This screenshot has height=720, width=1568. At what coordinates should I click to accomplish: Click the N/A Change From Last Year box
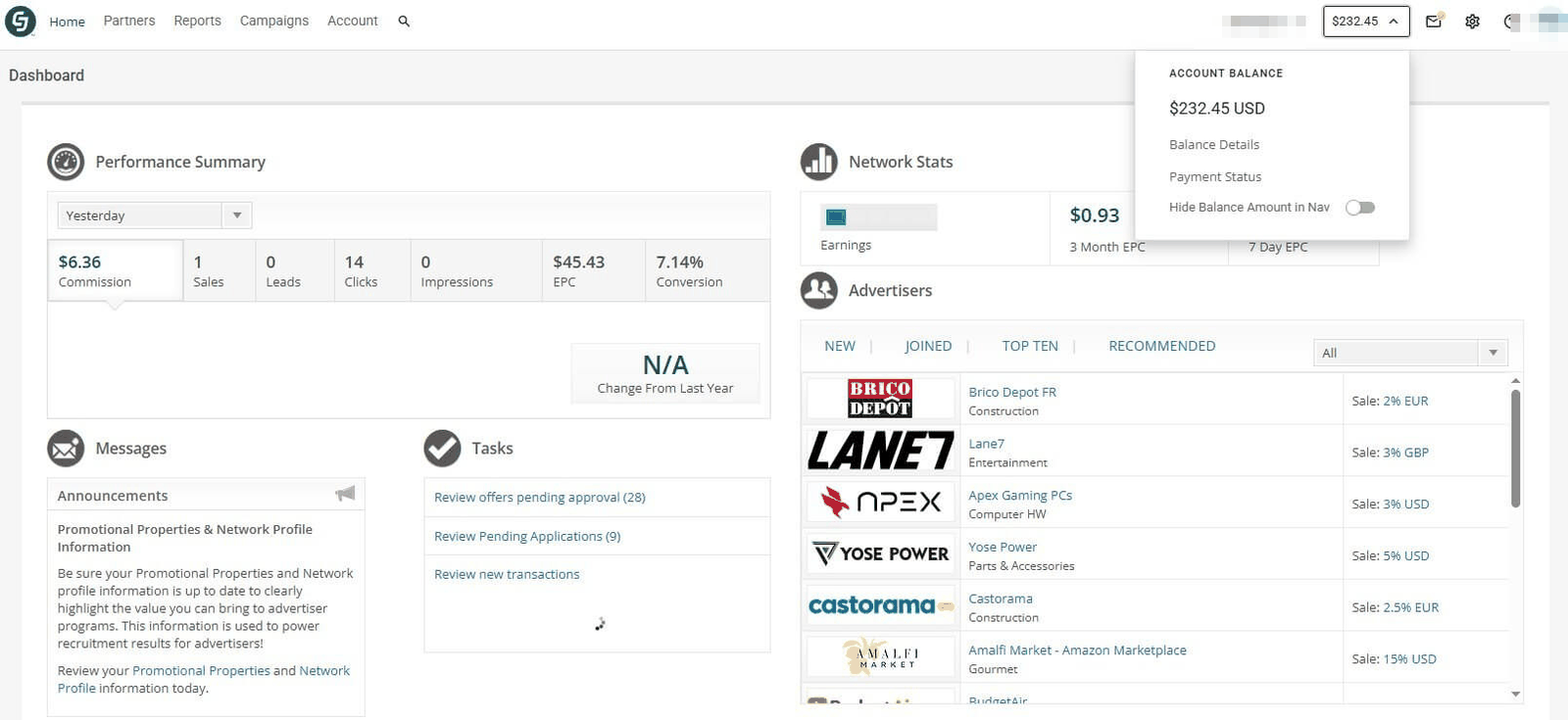665,373
